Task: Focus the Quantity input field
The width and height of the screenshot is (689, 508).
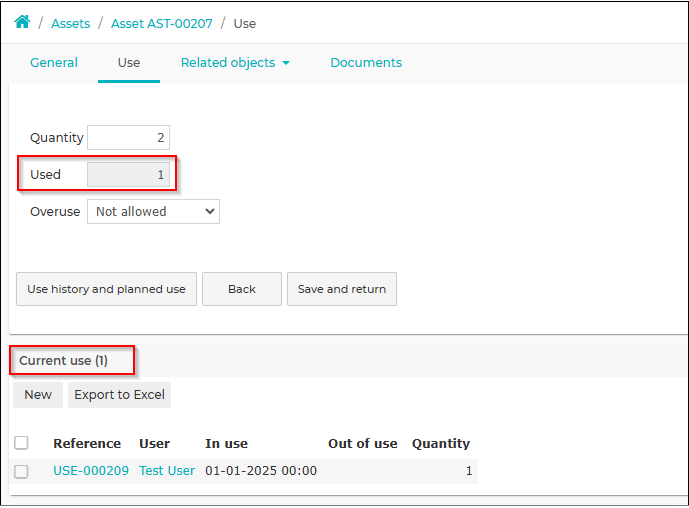Action: pyautogui.click(x=128, y=138)
